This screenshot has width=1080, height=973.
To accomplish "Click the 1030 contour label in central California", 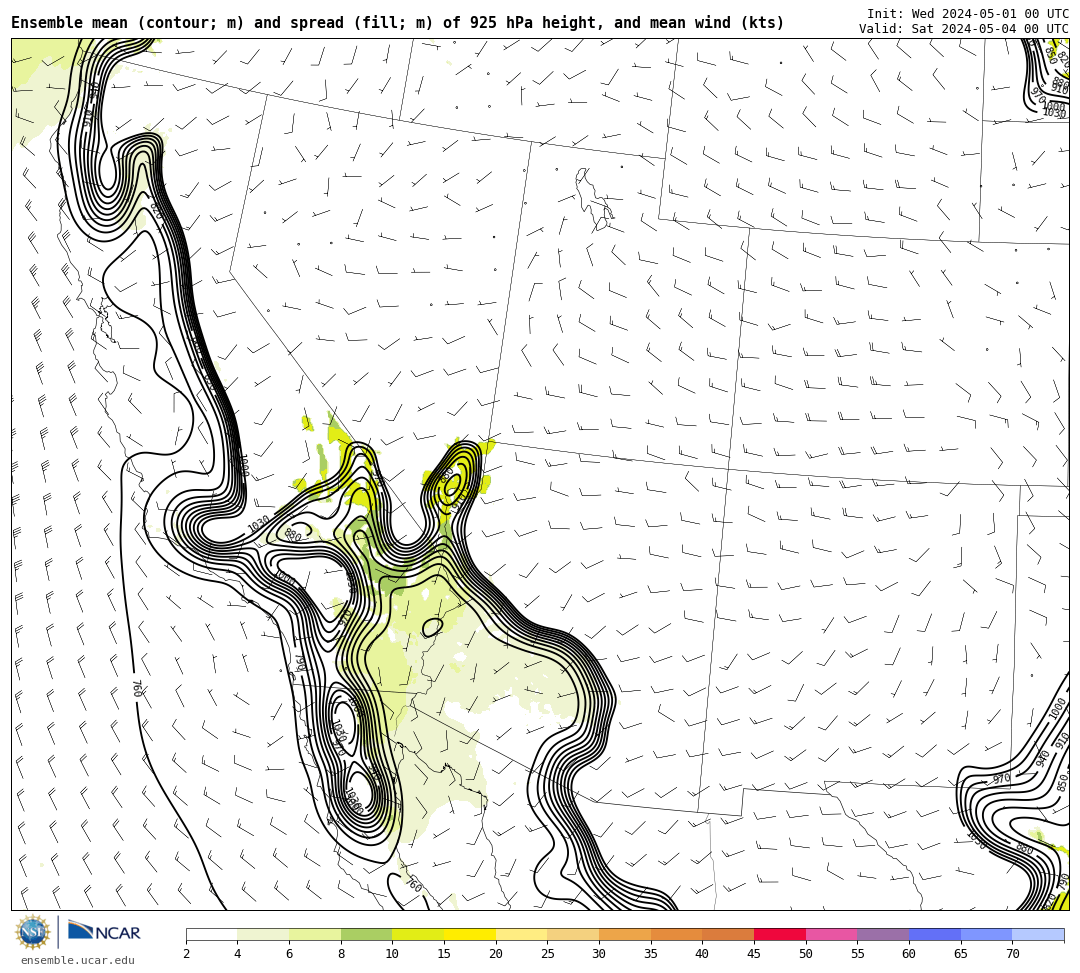I will pos(259,525).
